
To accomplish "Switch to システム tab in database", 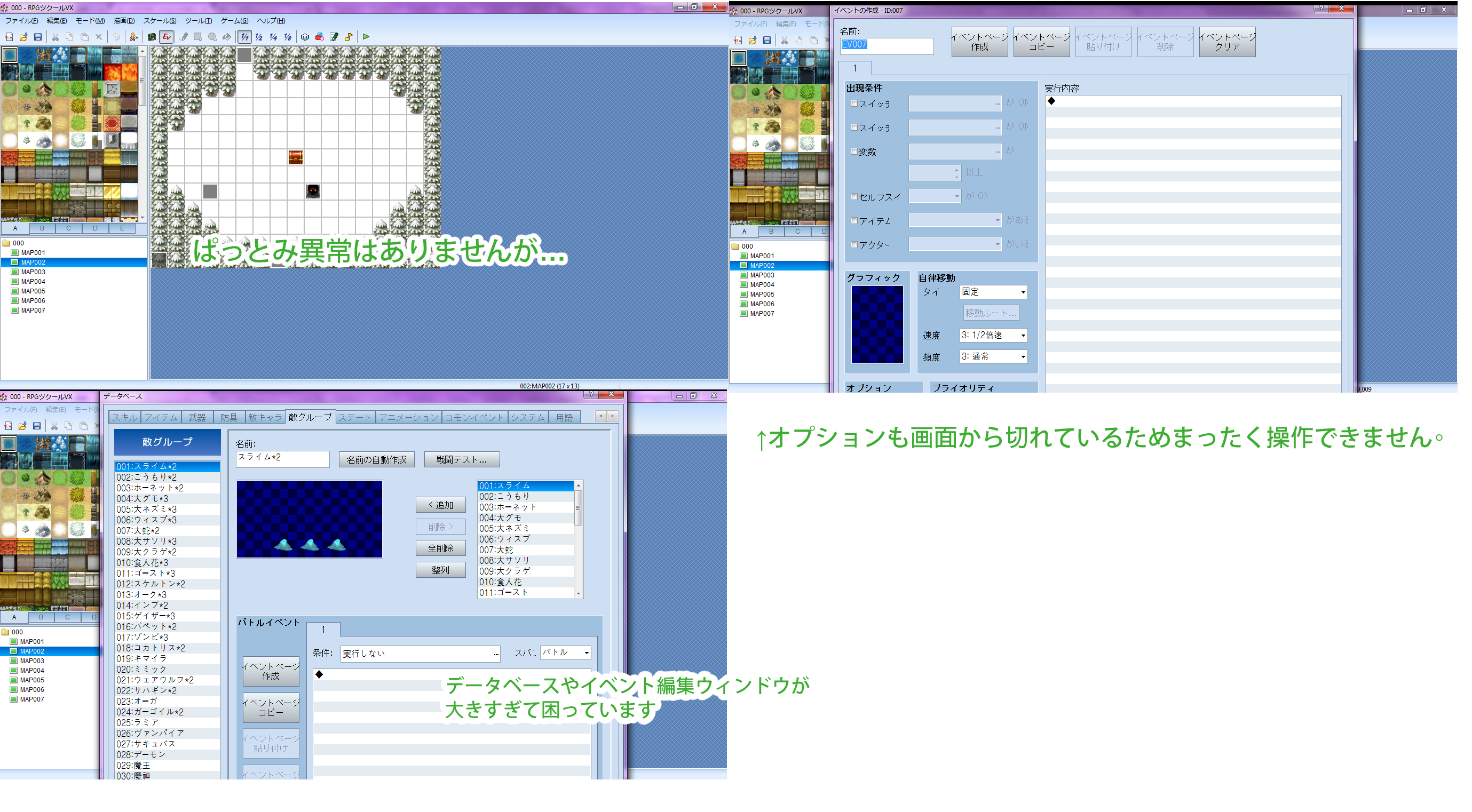I will pyautogui.click(x=527, y=417).
